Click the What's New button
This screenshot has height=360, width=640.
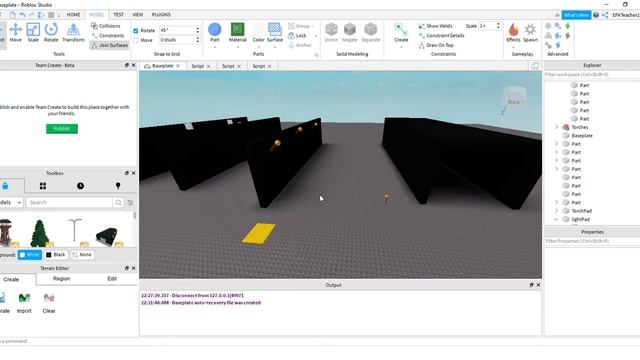576,15
